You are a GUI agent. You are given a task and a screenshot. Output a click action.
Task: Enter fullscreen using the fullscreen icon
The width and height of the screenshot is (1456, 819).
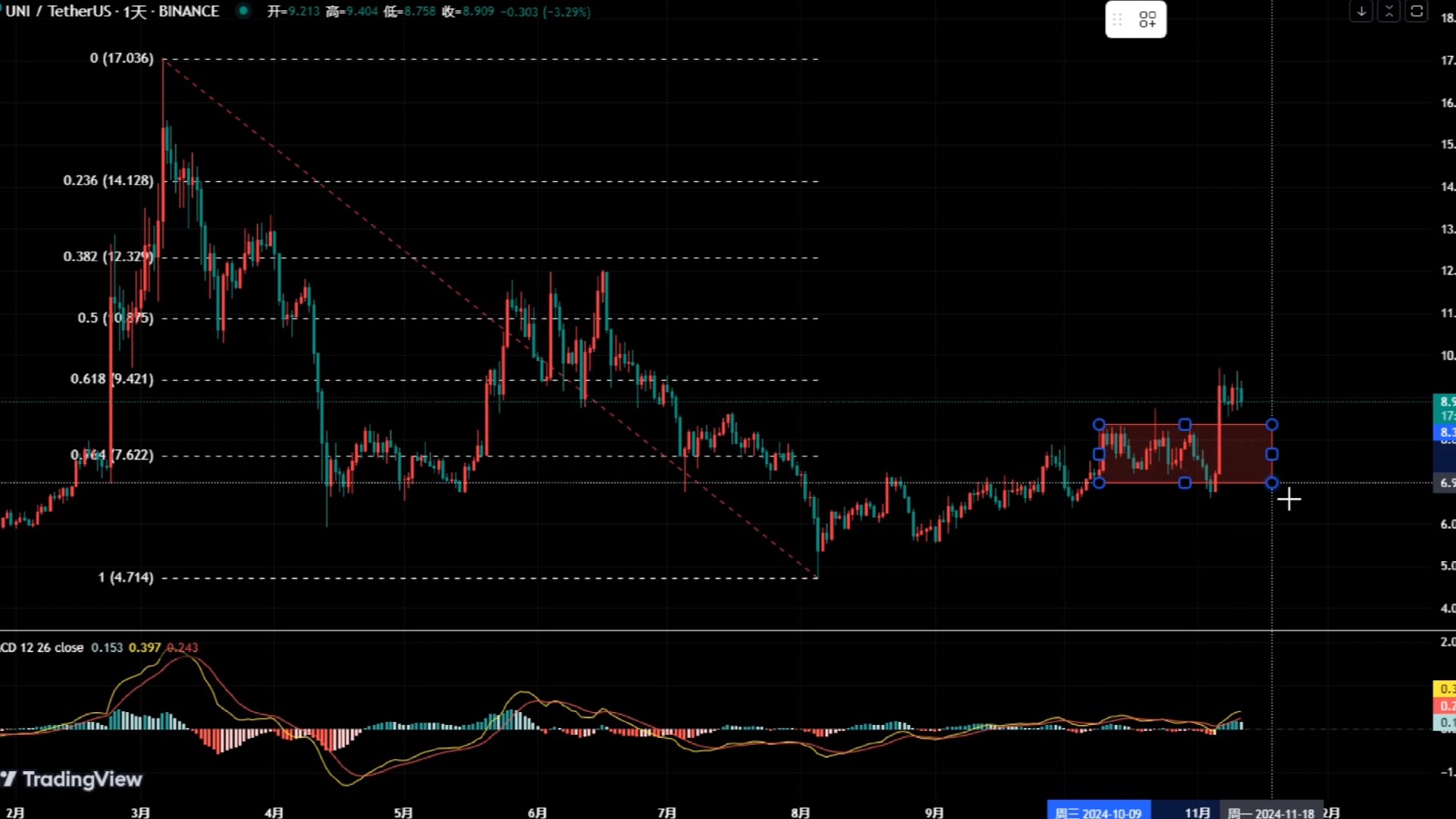coord(1417,12)
